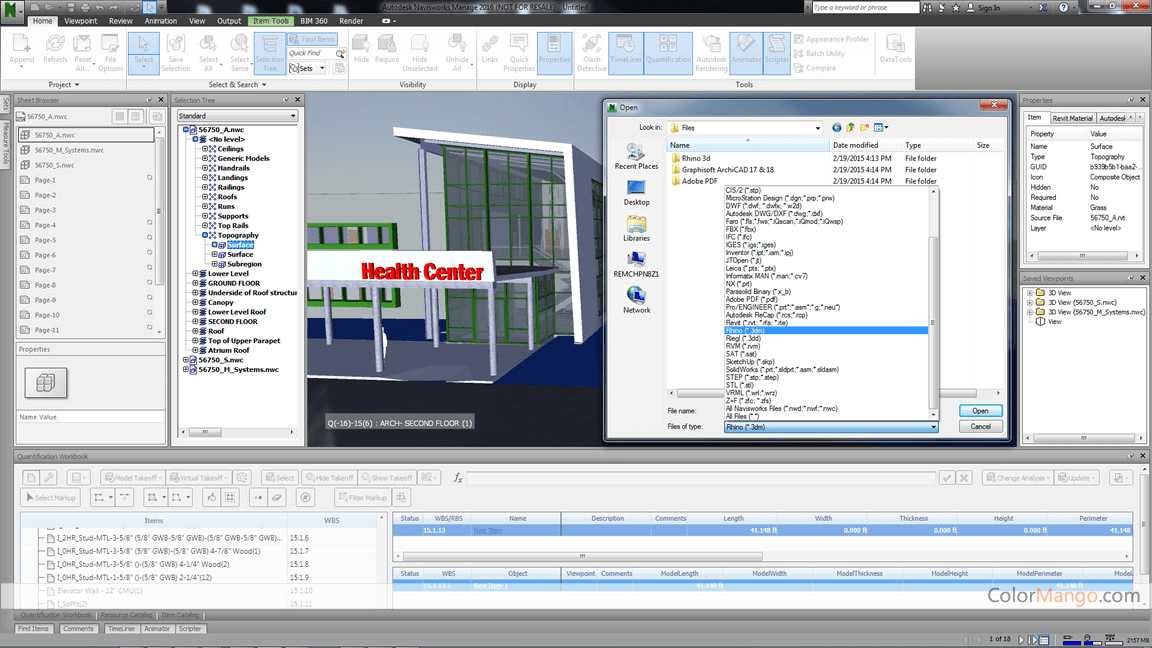
Task: Open the Render ribbon tab
Action: coord(351,21)
